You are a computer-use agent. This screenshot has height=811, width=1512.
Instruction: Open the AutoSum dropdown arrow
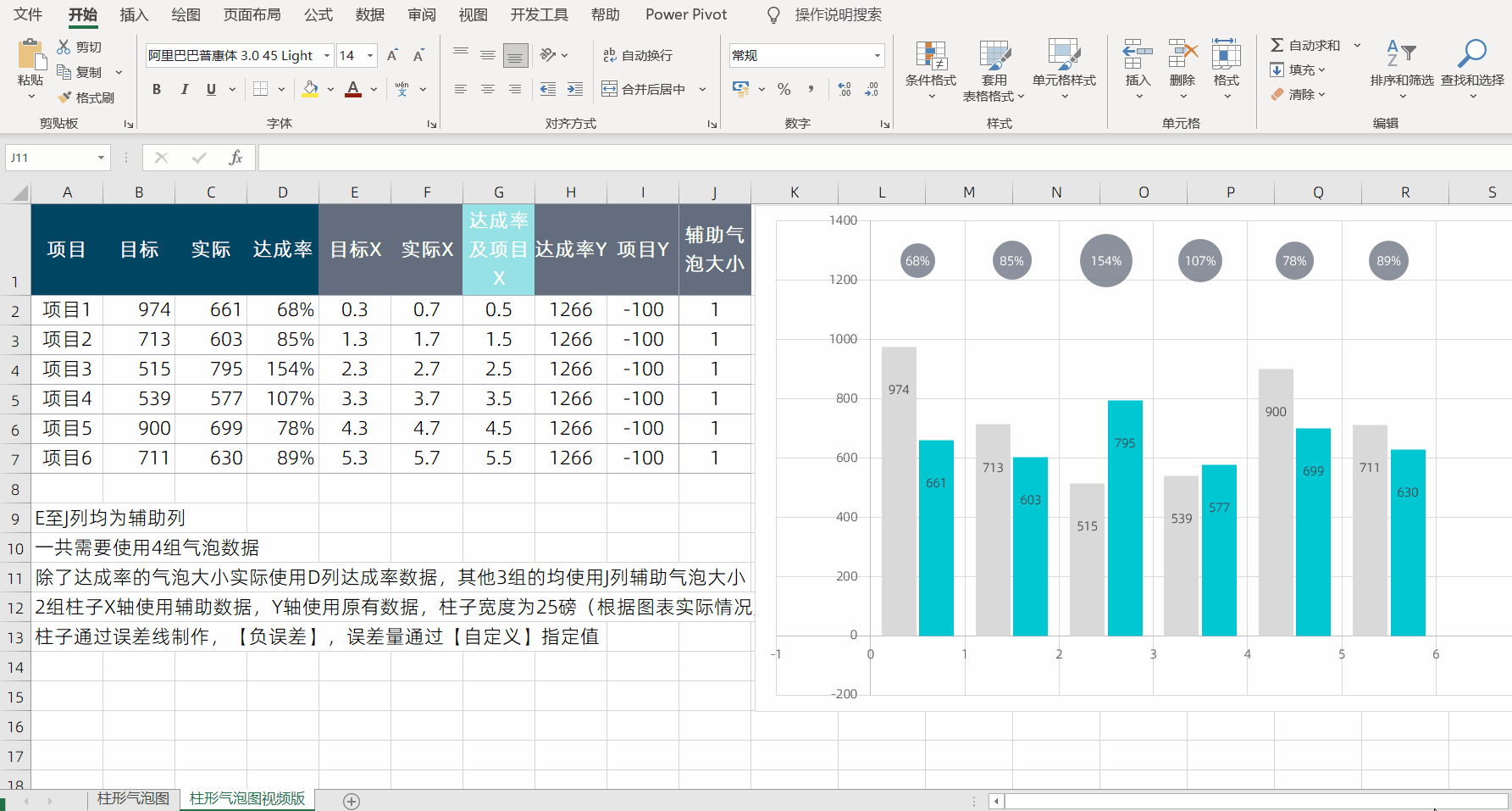(1357, 45)
